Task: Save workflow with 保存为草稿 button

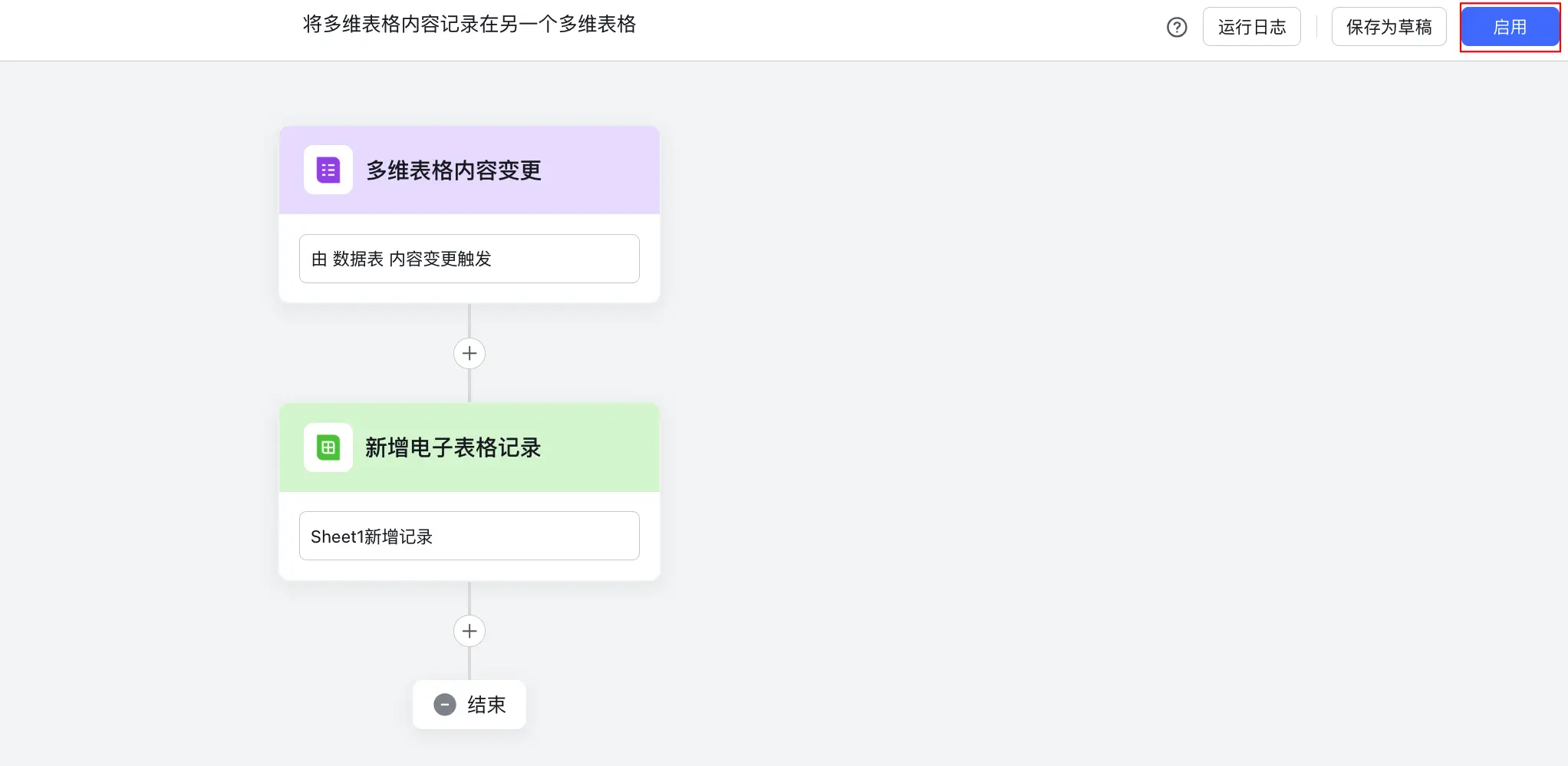Action: coord(1389,27)
